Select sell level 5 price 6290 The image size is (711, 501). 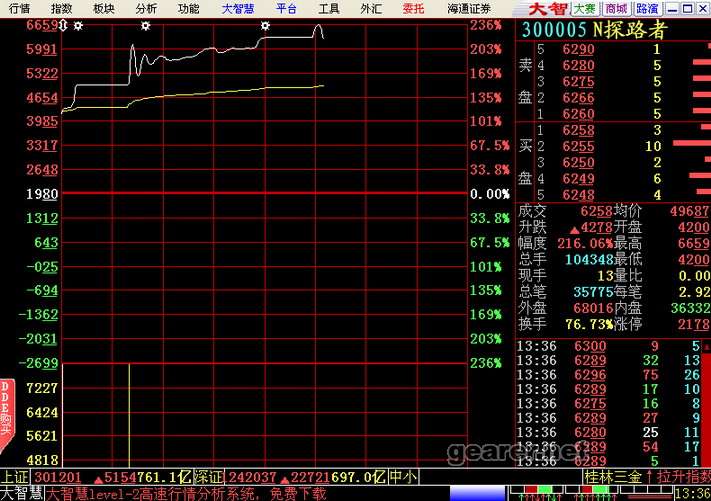(578, 49)
